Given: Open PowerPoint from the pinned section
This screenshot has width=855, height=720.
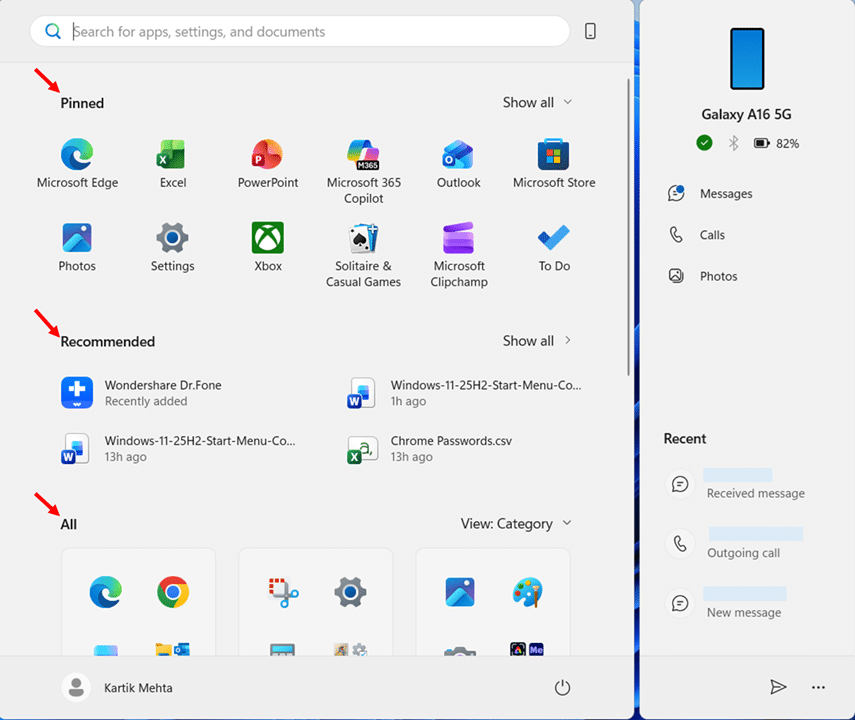Looking at the screenshot, I should [x=268, y=163].
